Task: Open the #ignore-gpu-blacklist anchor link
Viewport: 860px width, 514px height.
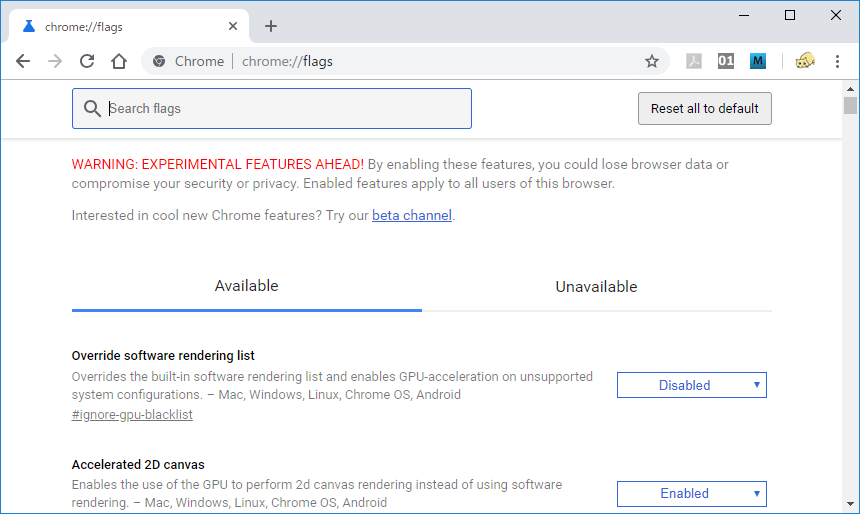Action: pos(132,415)
